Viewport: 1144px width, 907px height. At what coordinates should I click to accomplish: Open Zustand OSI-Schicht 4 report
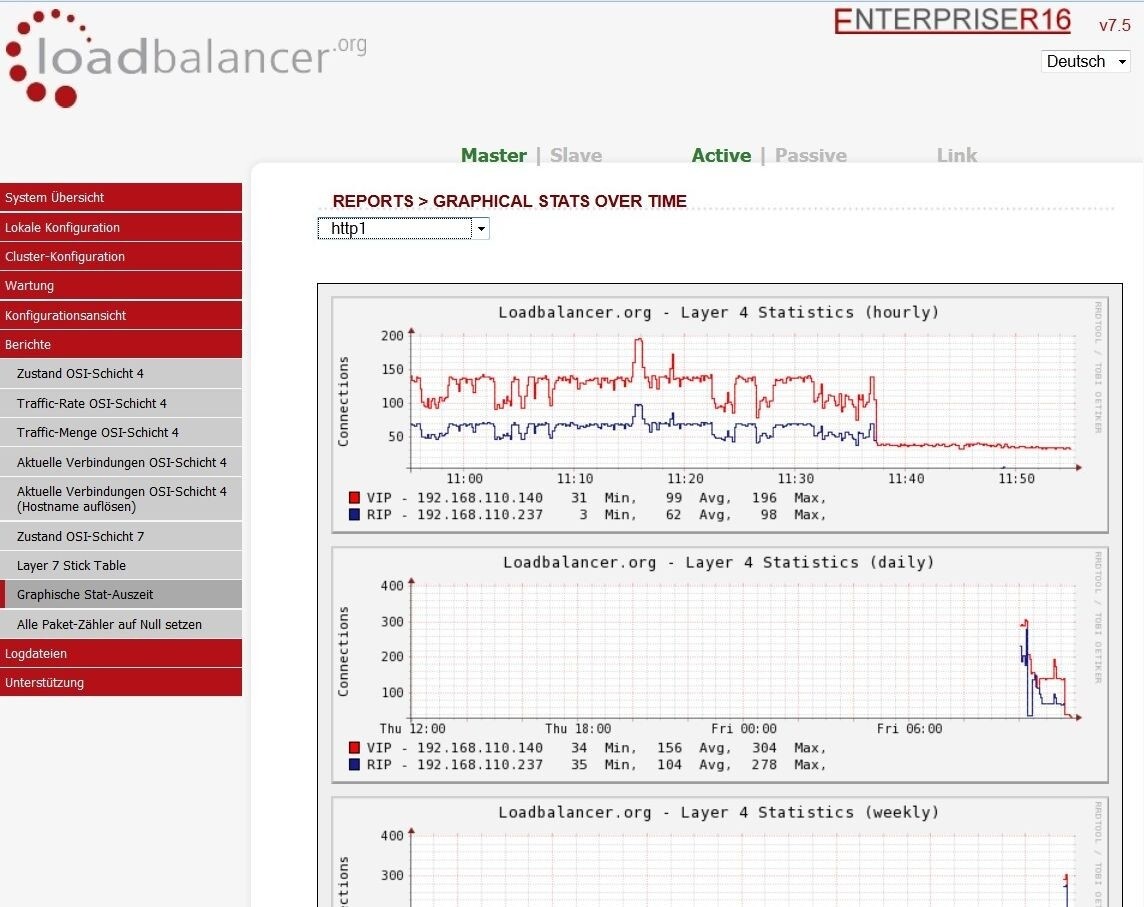(121, 374)
